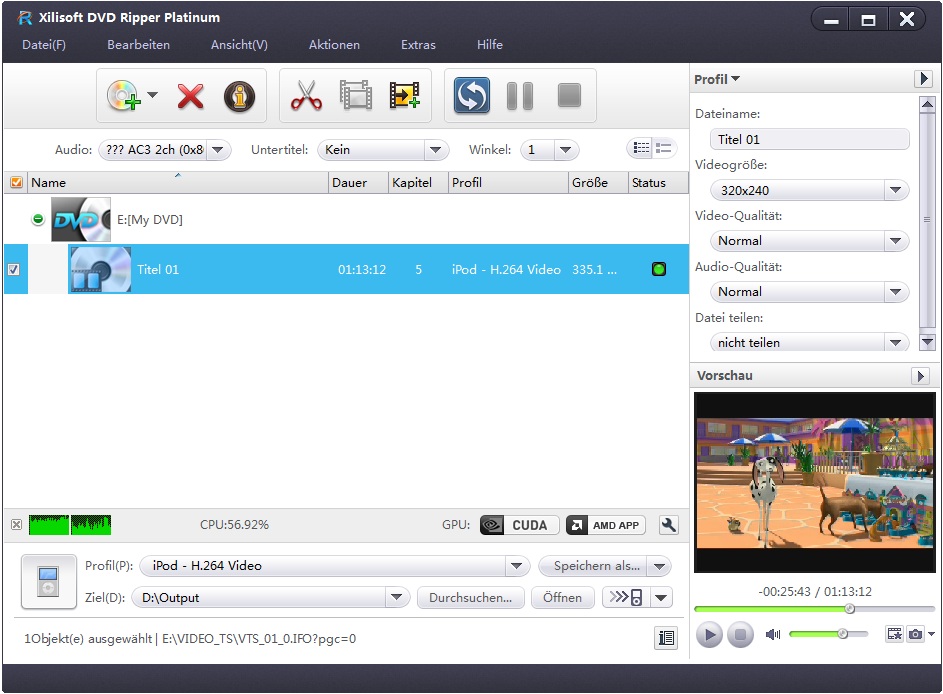Open the Winkel angle dropdown

tap(565, 149)
